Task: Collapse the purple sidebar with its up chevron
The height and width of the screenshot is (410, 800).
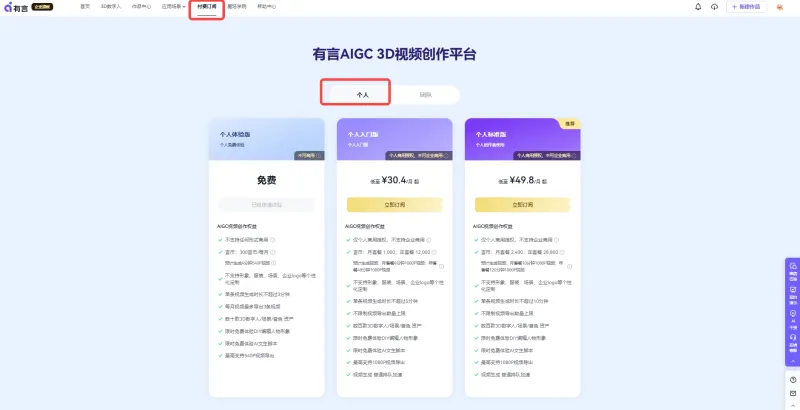Action: click(x=793, y=361)
